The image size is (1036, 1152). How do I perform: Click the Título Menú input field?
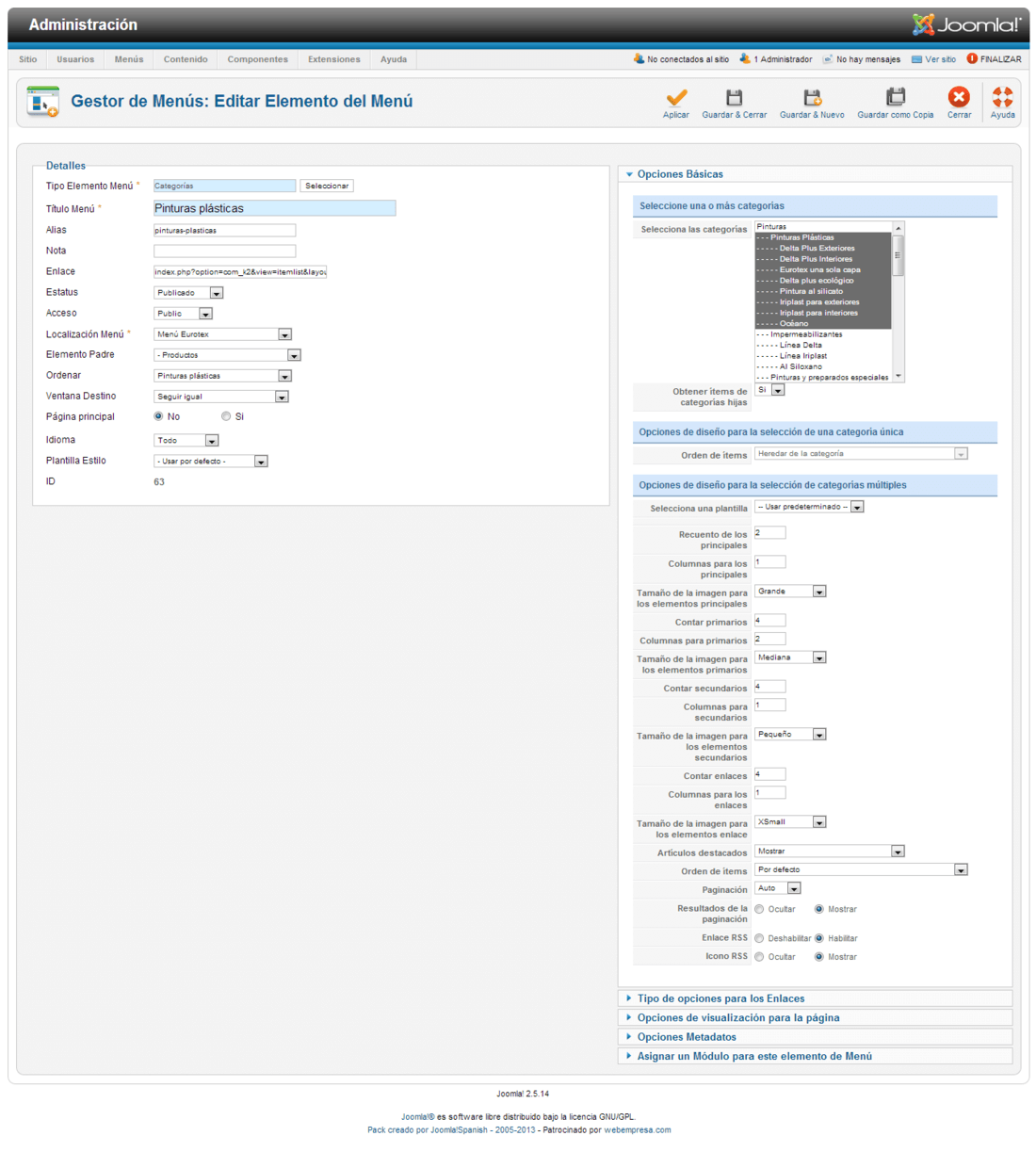pyautogui.click(x=274, y=208)
